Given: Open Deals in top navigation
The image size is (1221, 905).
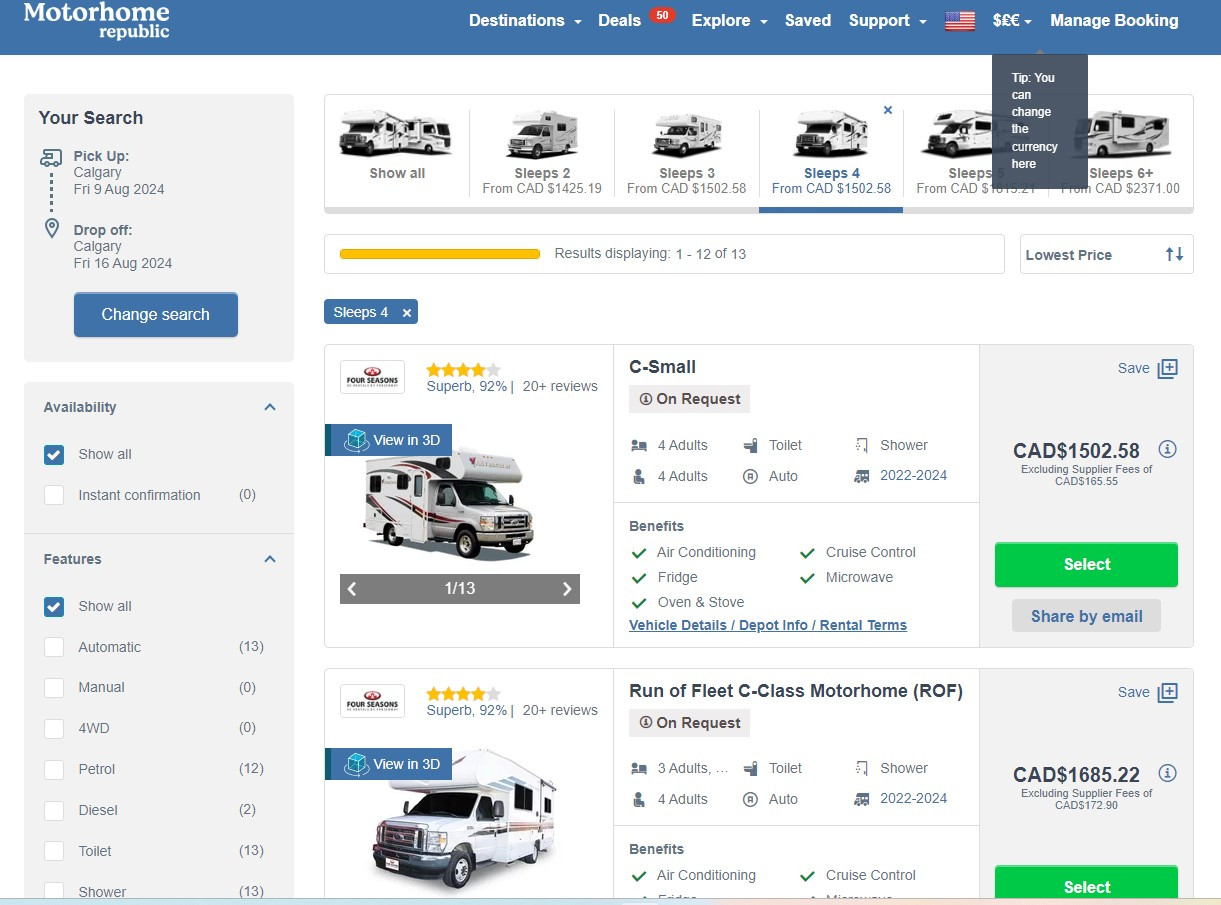Looking at the screenshot, I should point(619,20).
